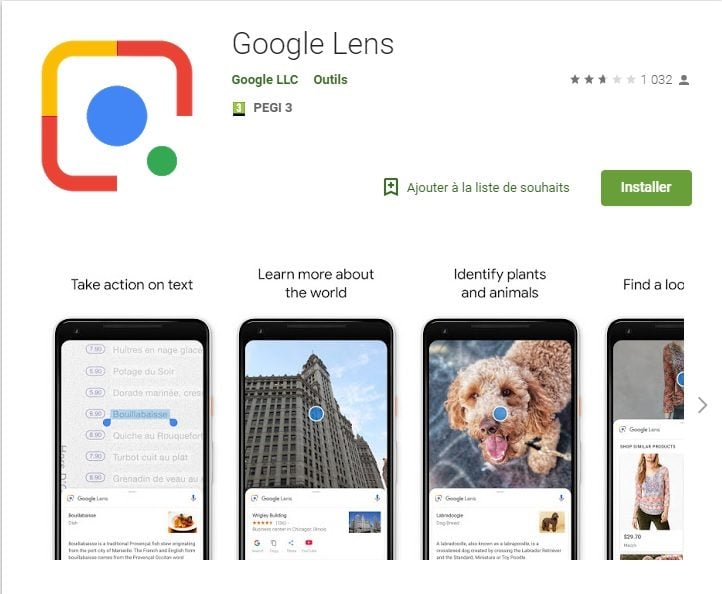
Task: Click microphone icon in first phone screenshot
Action: coord(193,498)
